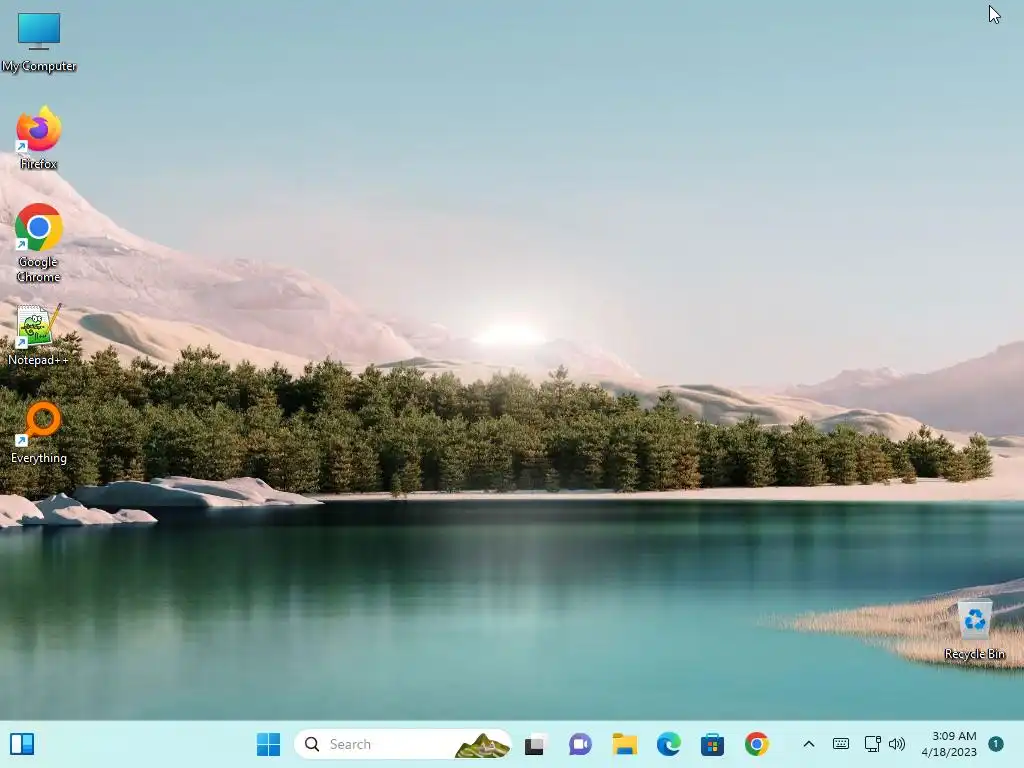Select the Notepad++ desktop shortcut
Viewport: 1024px width, 768px height.
39,334
